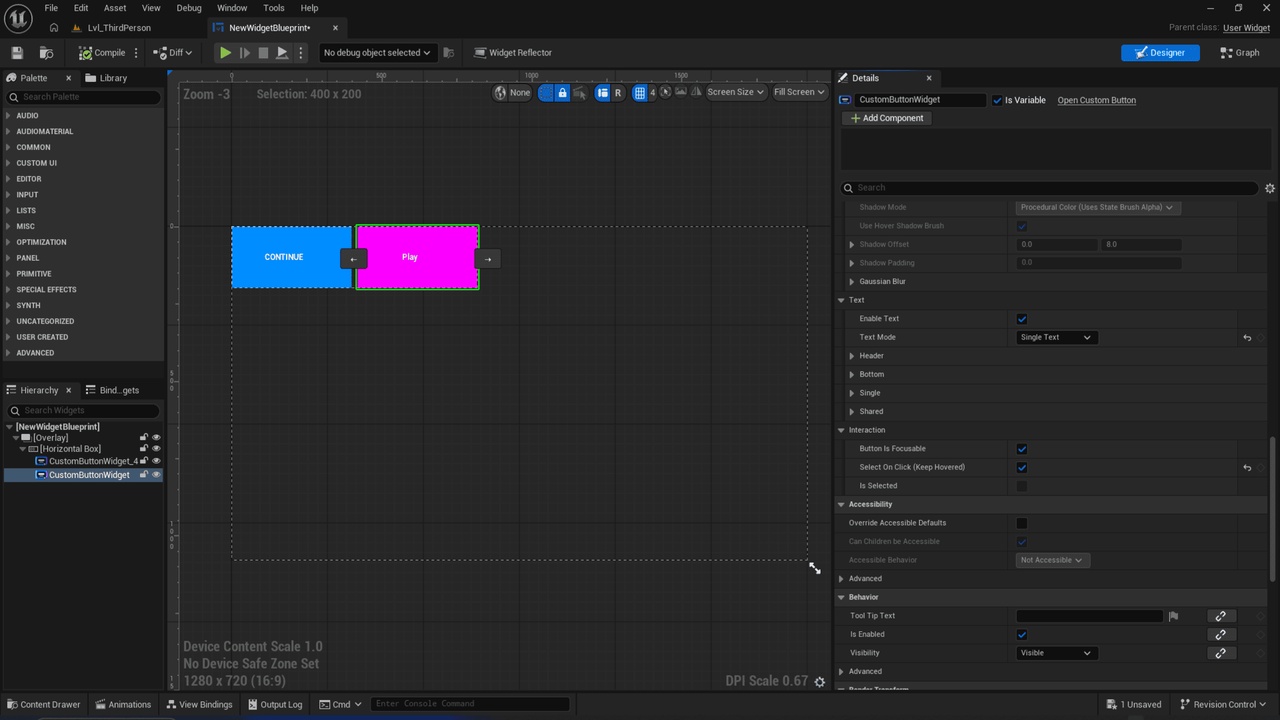Hide CustomButtonWidget_4 using its eye icon

point(156,461)
